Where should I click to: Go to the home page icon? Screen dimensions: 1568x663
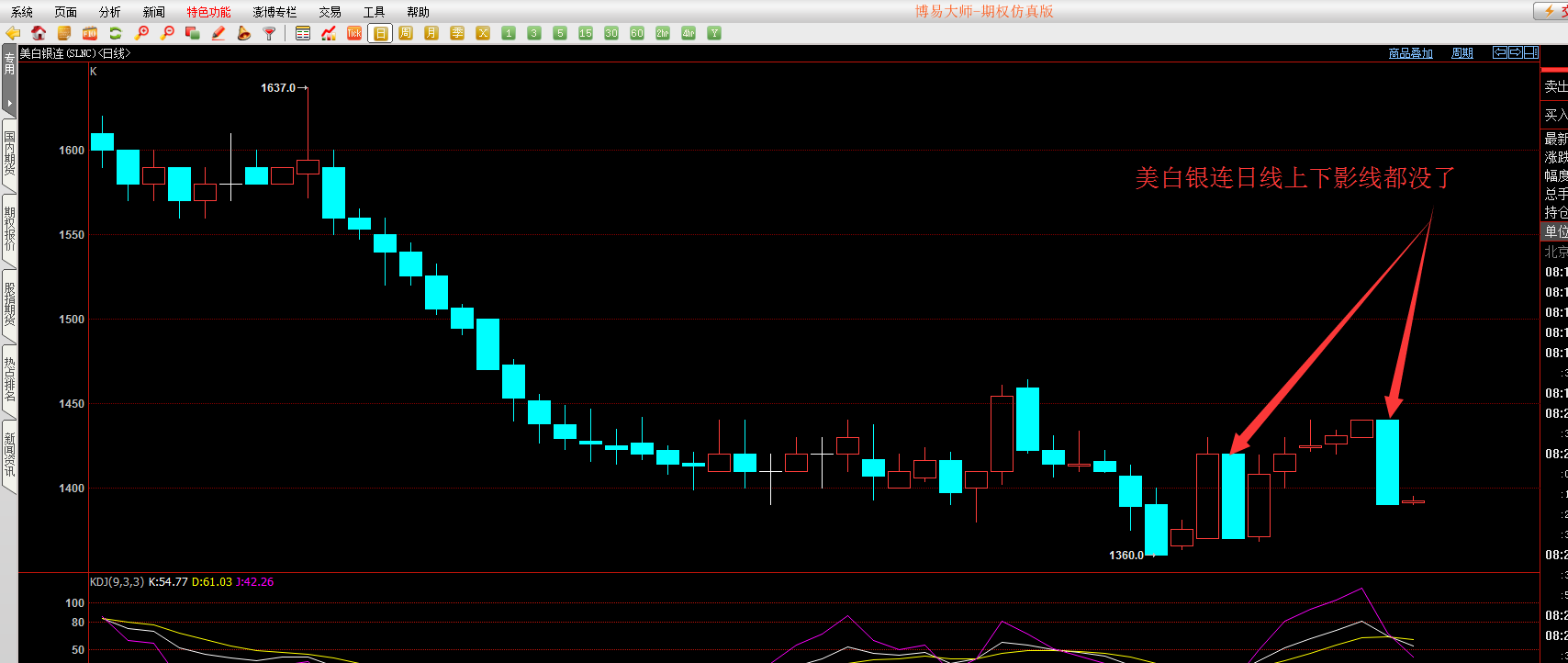pos(39,33)
